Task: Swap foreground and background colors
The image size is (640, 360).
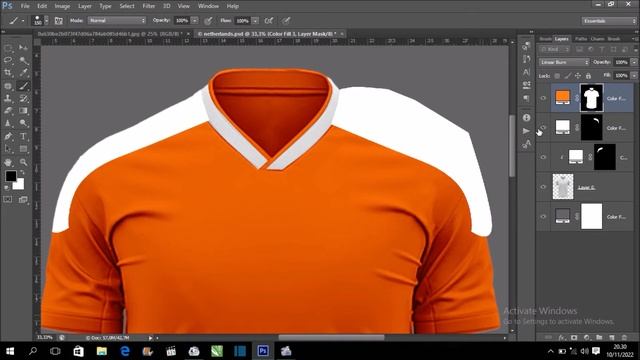Action: [22, 173]
